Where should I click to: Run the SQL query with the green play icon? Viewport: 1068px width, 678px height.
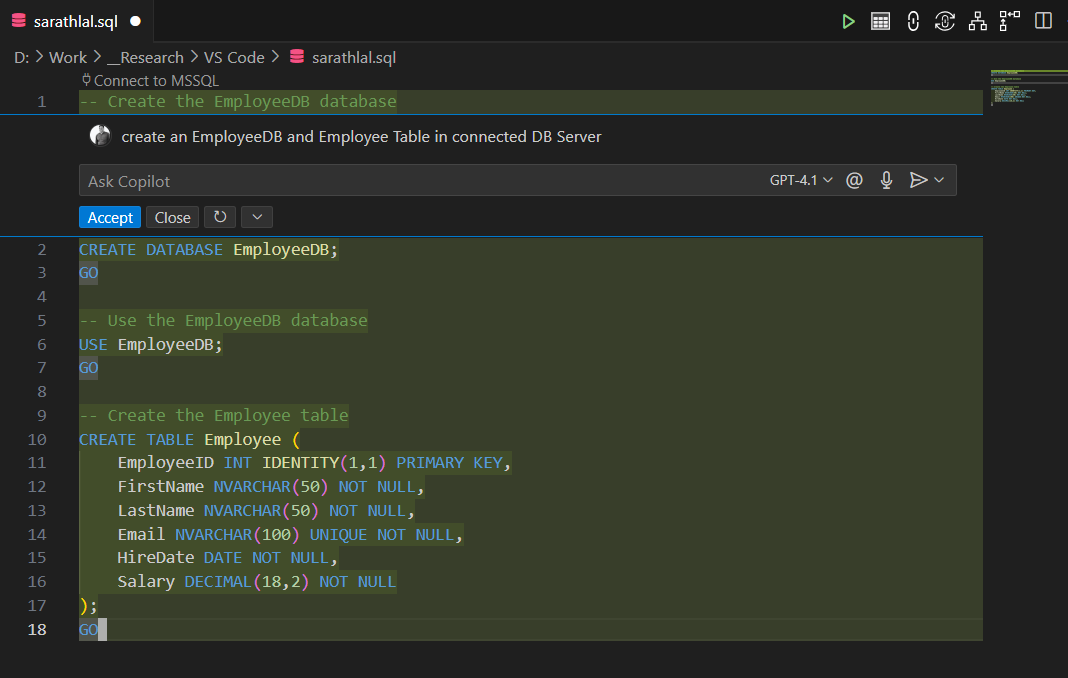pos(848,21)
